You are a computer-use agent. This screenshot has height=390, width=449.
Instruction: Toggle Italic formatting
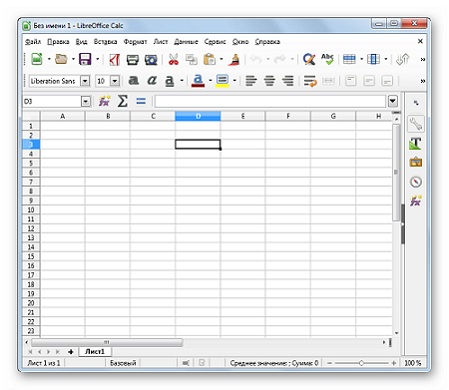(x=152, y=81)
